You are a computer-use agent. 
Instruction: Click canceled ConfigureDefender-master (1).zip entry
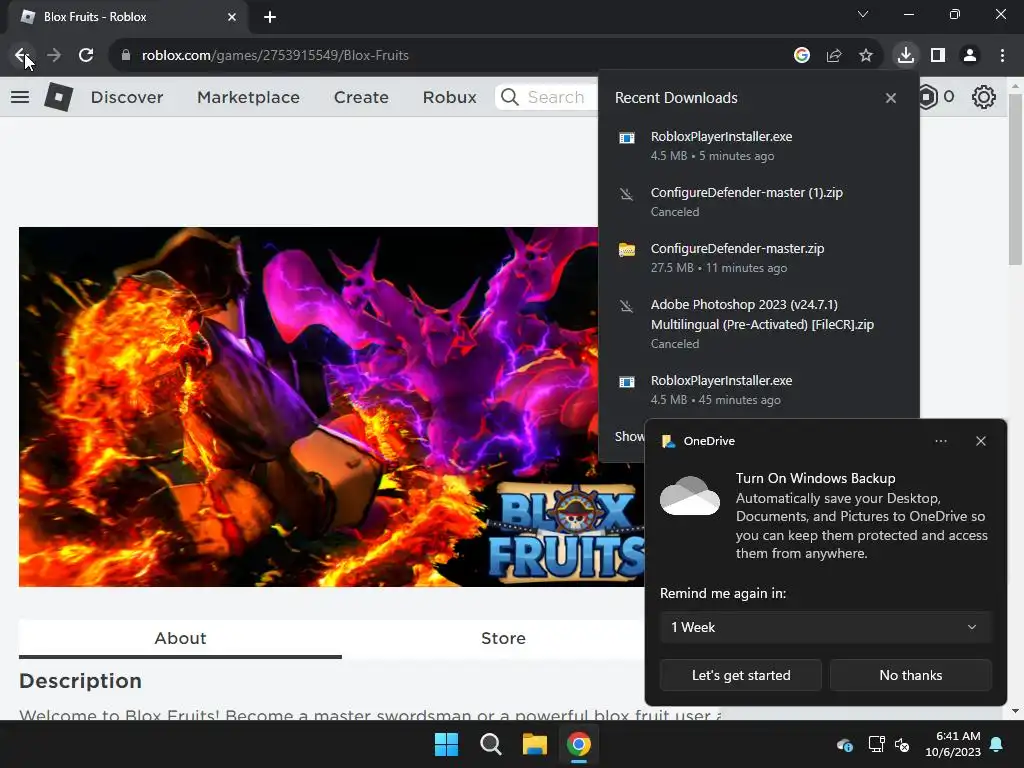pos(759,202)
